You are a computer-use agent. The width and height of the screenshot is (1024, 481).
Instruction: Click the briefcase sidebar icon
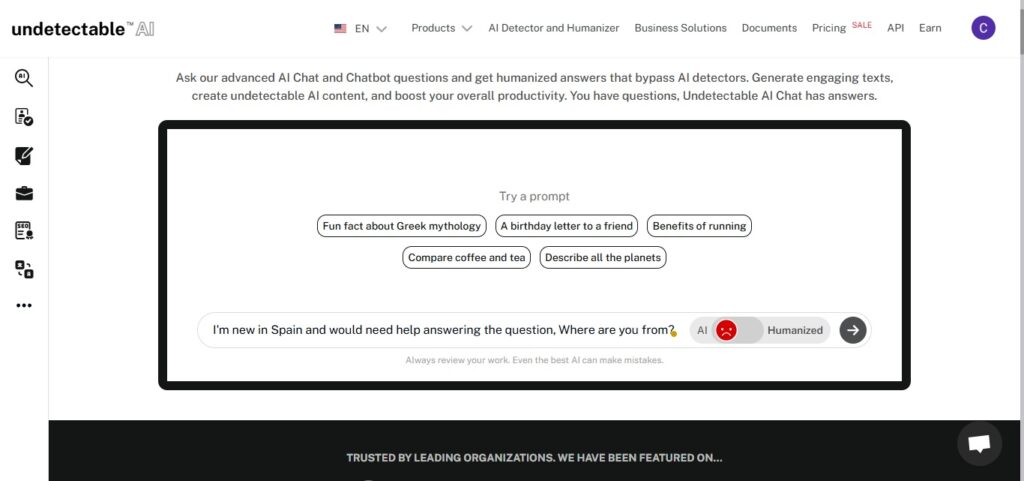click(x=24, y=193)
